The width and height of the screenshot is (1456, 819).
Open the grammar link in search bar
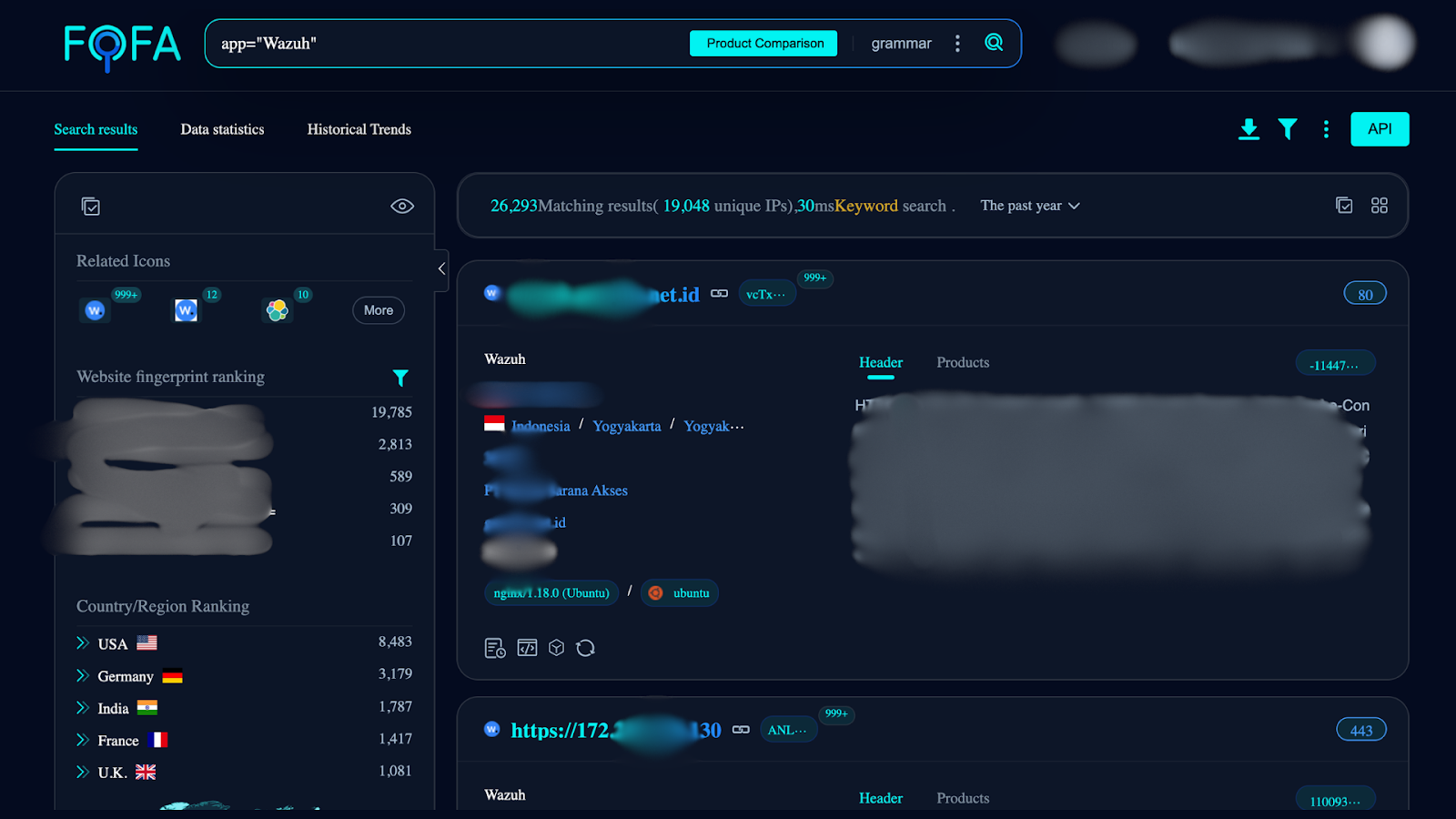tap(901, 44)
